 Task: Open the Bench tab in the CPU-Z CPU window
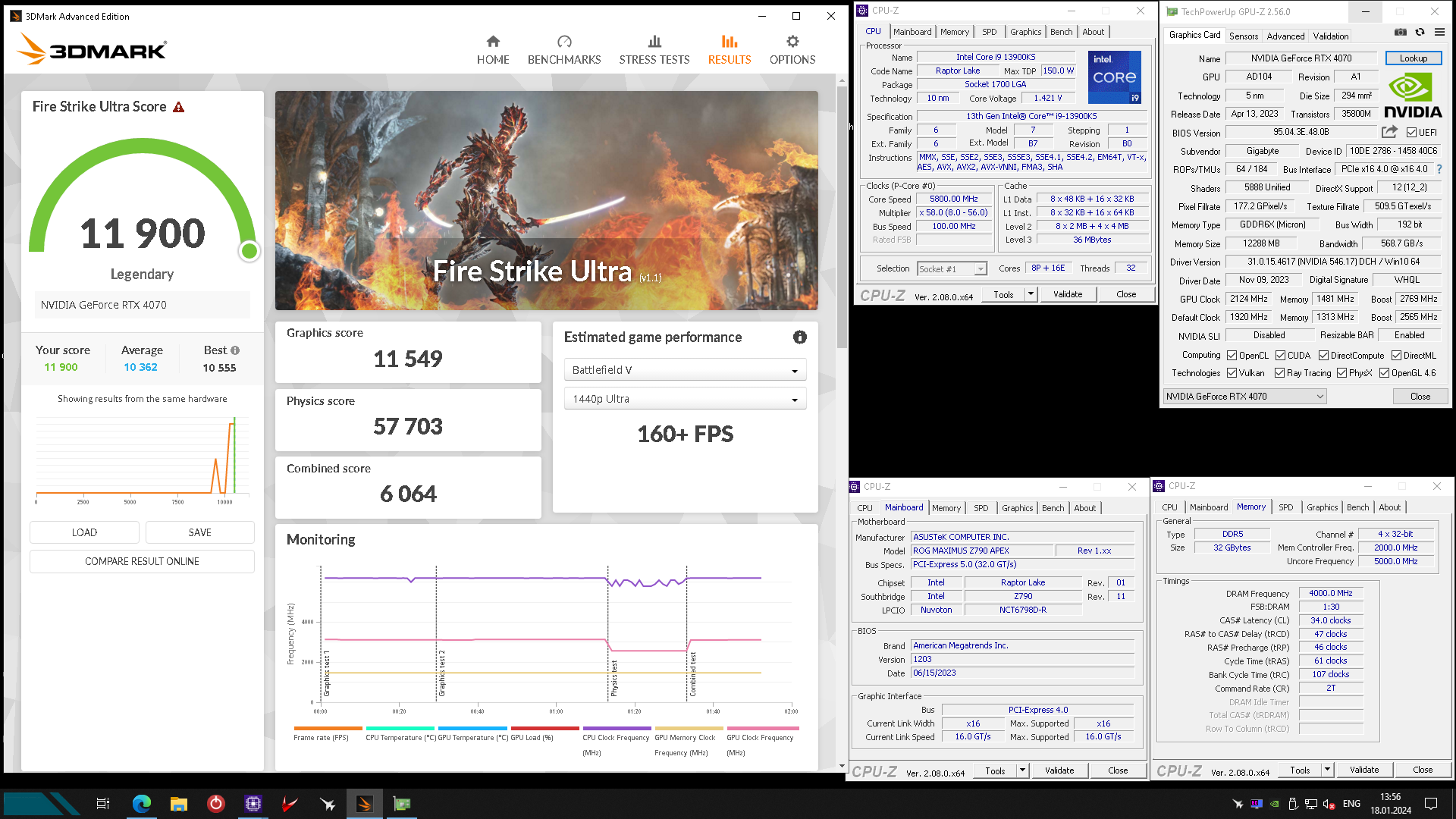[1061, 32]
